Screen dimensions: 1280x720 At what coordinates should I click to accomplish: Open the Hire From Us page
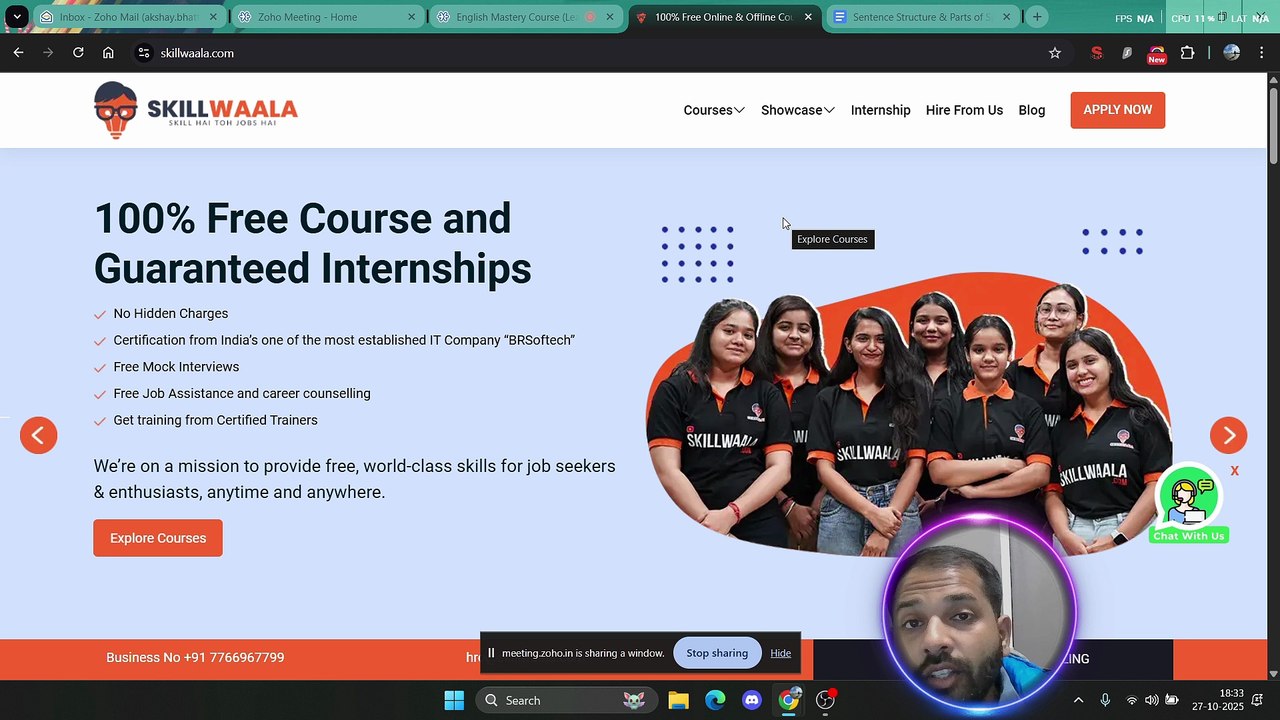point(964,110)
